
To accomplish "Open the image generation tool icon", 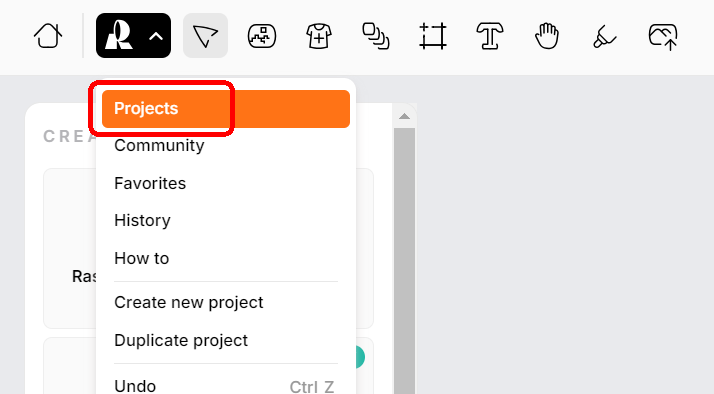I will [x=262, y=36].
